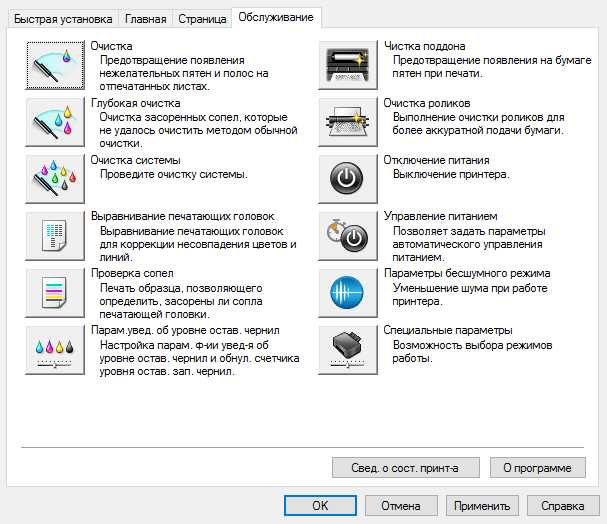Open help via Справка button
Viewport: 607px width, 524px height.
563,505
